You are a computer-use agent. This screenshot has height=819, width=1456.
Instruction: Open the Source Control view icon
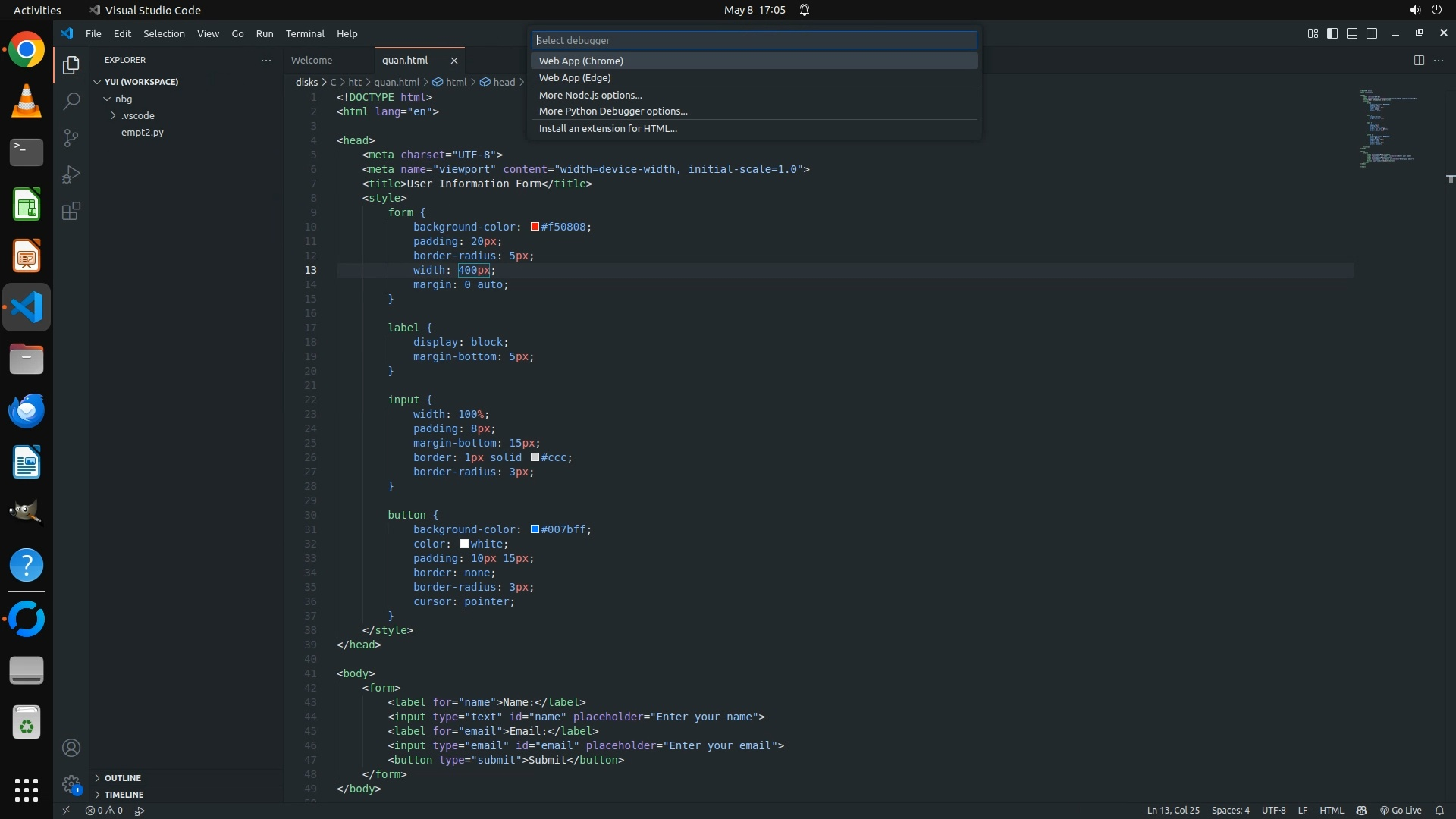point(71,138)
